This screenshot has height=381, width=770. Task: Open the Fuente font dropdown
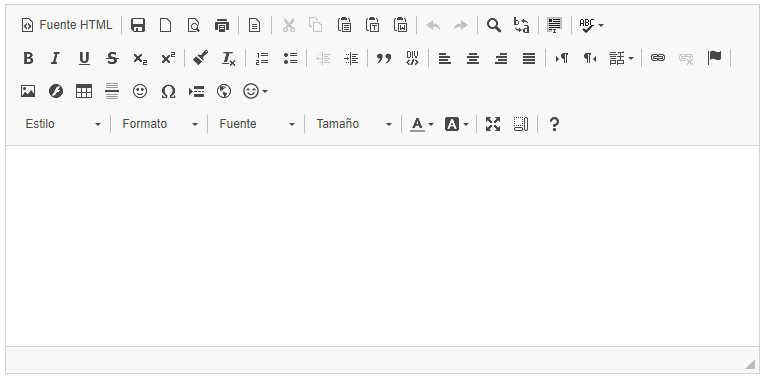coord(257,124)
